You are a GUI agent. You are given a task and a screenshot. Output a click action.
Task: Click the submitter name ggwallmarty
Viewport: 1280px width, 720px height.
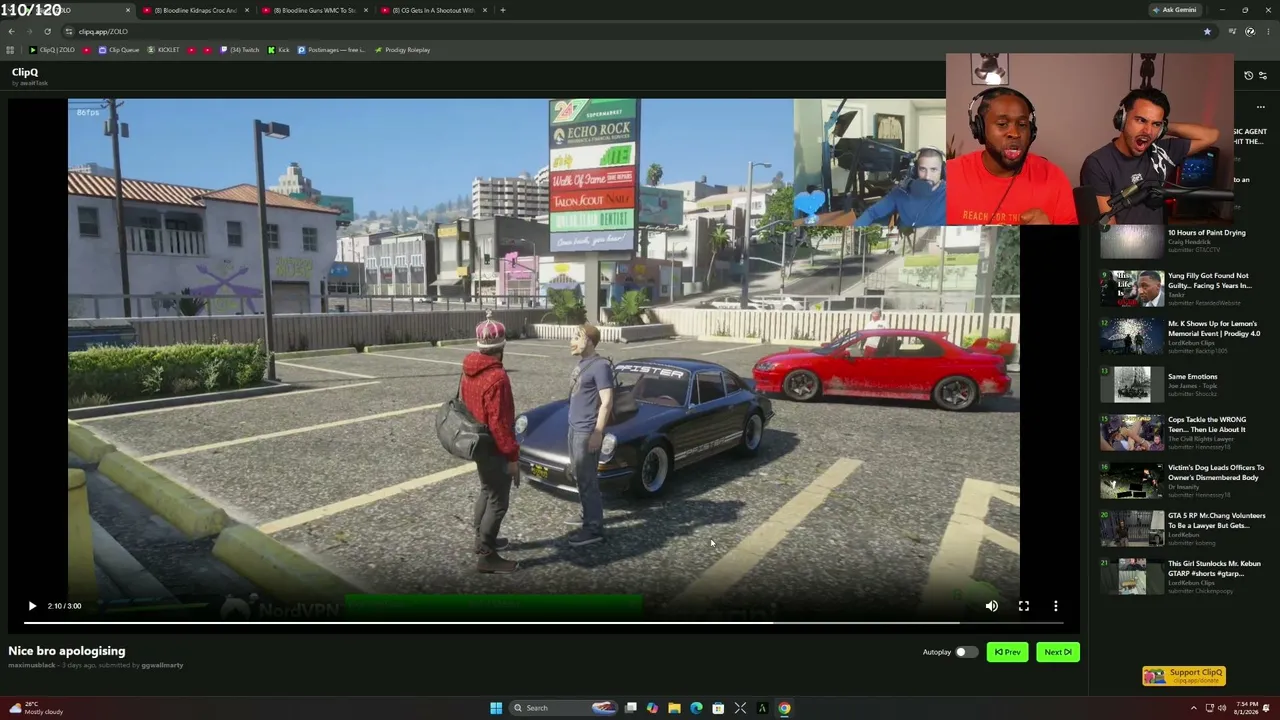[x=162, y=665]
